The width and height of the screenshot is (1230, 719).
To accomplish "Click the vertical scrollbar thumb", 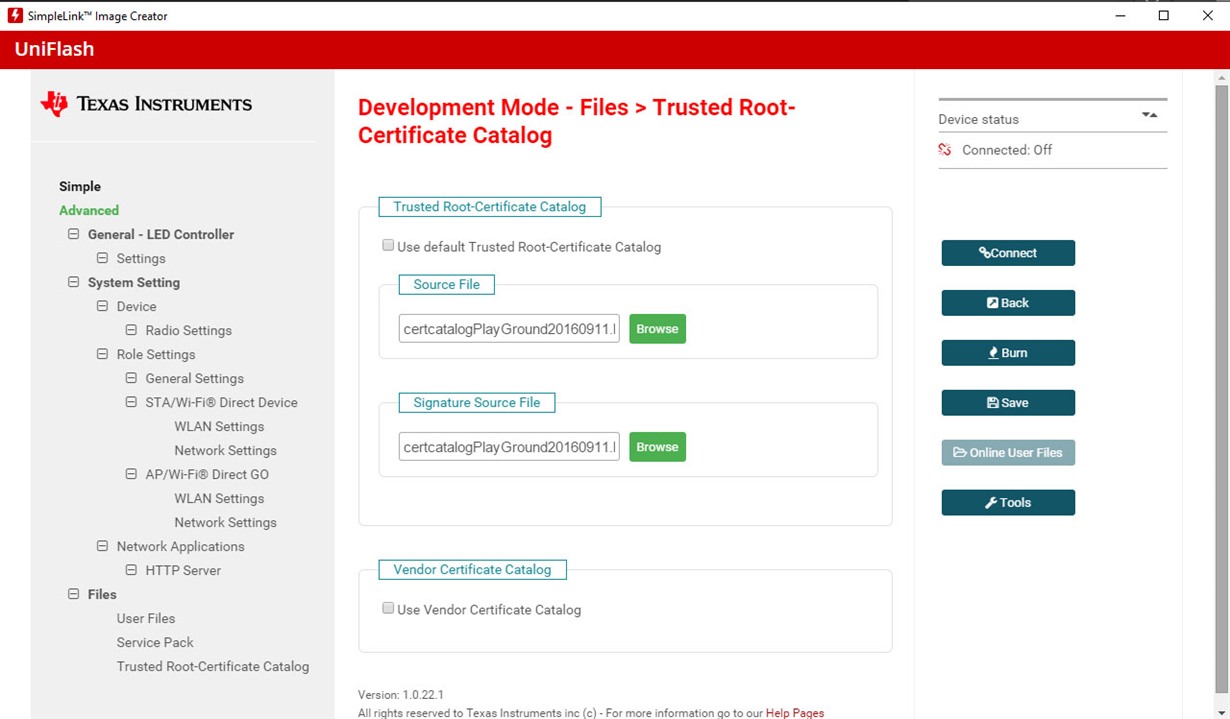I will [x=1221, y=390].
